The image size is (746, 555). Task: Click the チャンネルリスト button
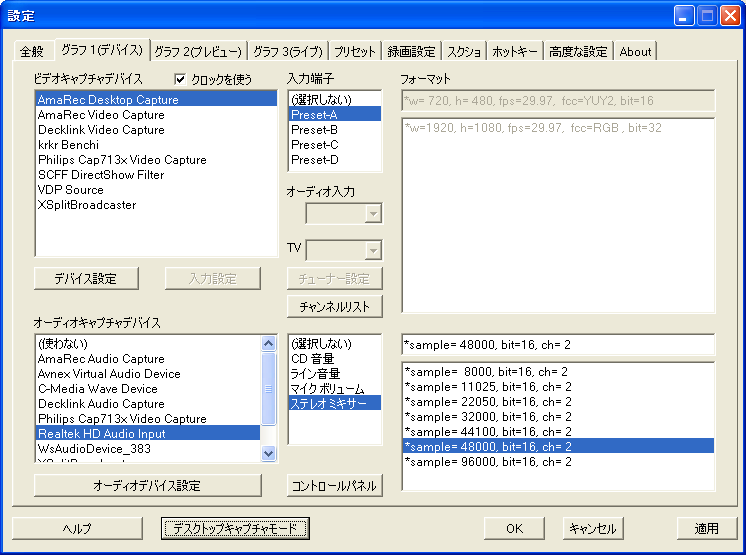pyautogui.click(x=334, y=307)
